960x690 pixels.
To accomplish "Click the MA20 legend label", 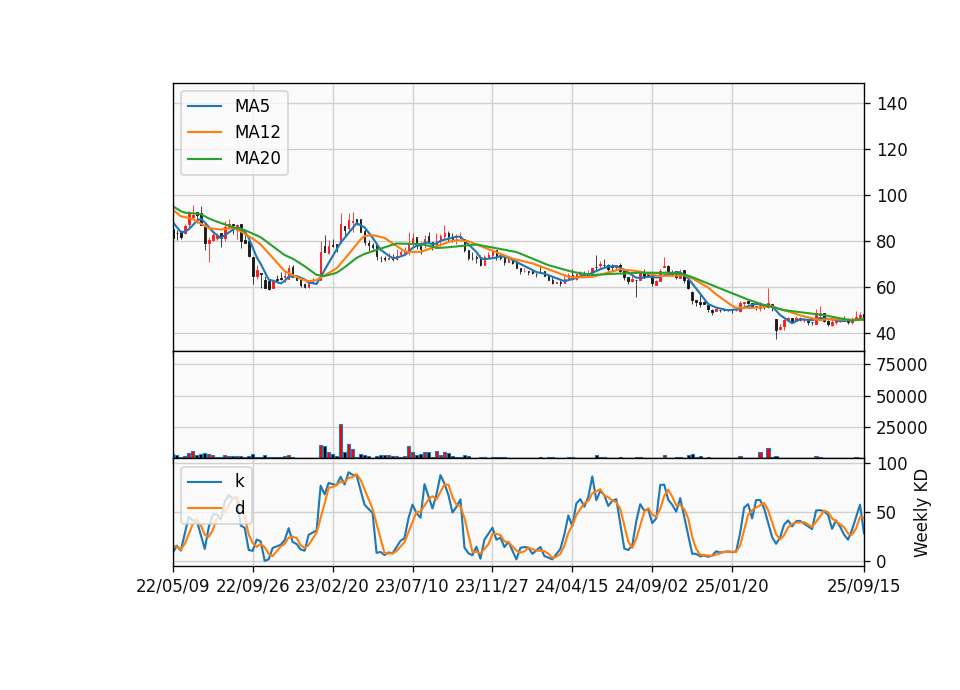I will 257,158.
